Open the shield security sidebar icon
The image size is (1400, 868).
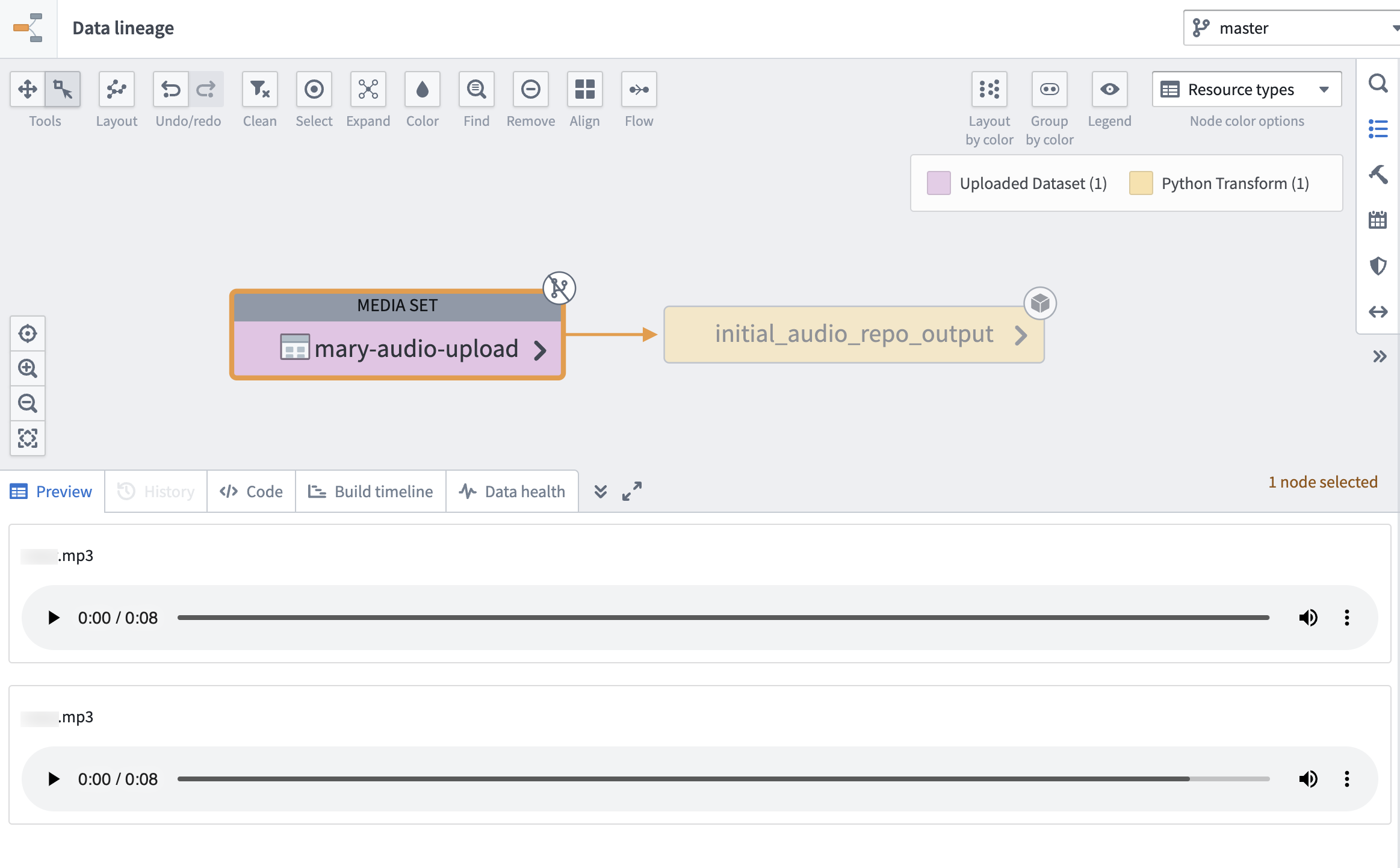(1378, 265)
